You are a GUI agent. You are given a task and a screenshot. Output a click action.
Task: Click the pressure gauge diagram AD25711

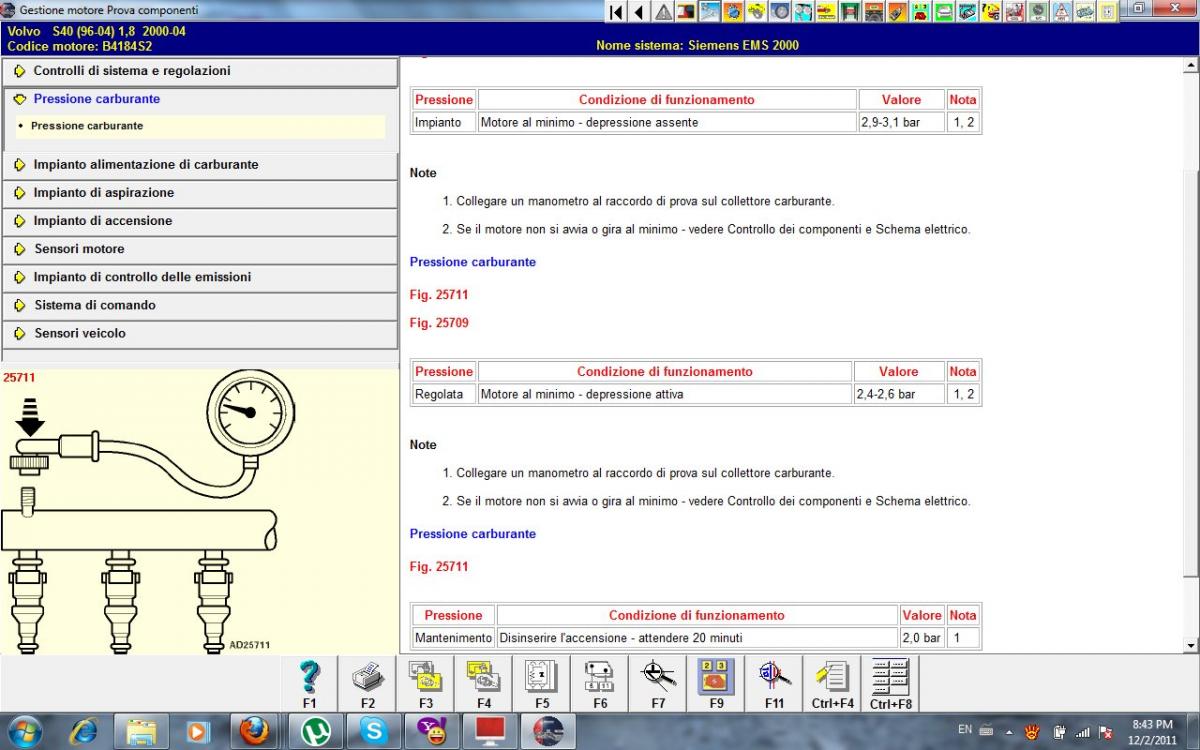pyautogui.click(x=150, y=512)
